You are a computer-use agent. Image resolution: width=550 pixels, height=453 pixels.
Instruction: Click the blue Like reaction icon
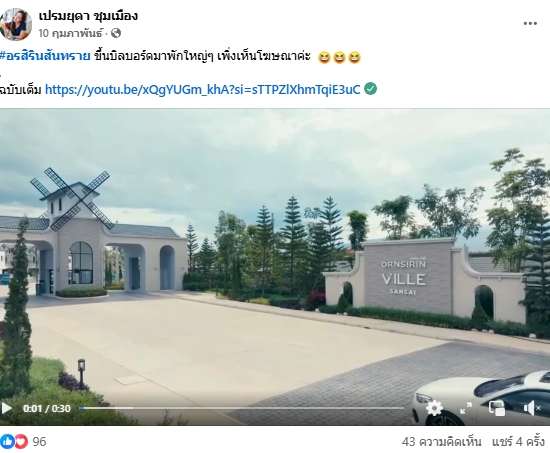[x=7, y=441]
